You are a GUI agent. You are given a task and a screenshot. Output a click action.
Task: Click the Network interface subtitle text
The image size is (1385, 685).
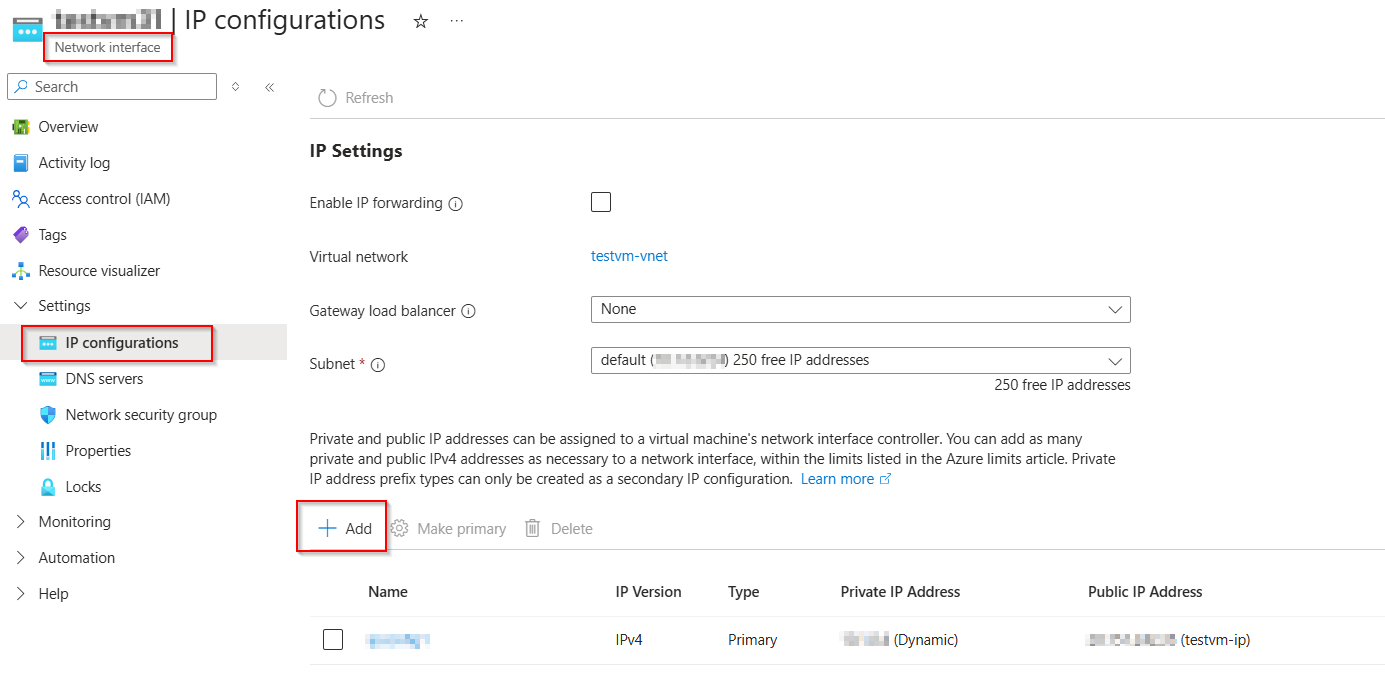tap(107, 47)
